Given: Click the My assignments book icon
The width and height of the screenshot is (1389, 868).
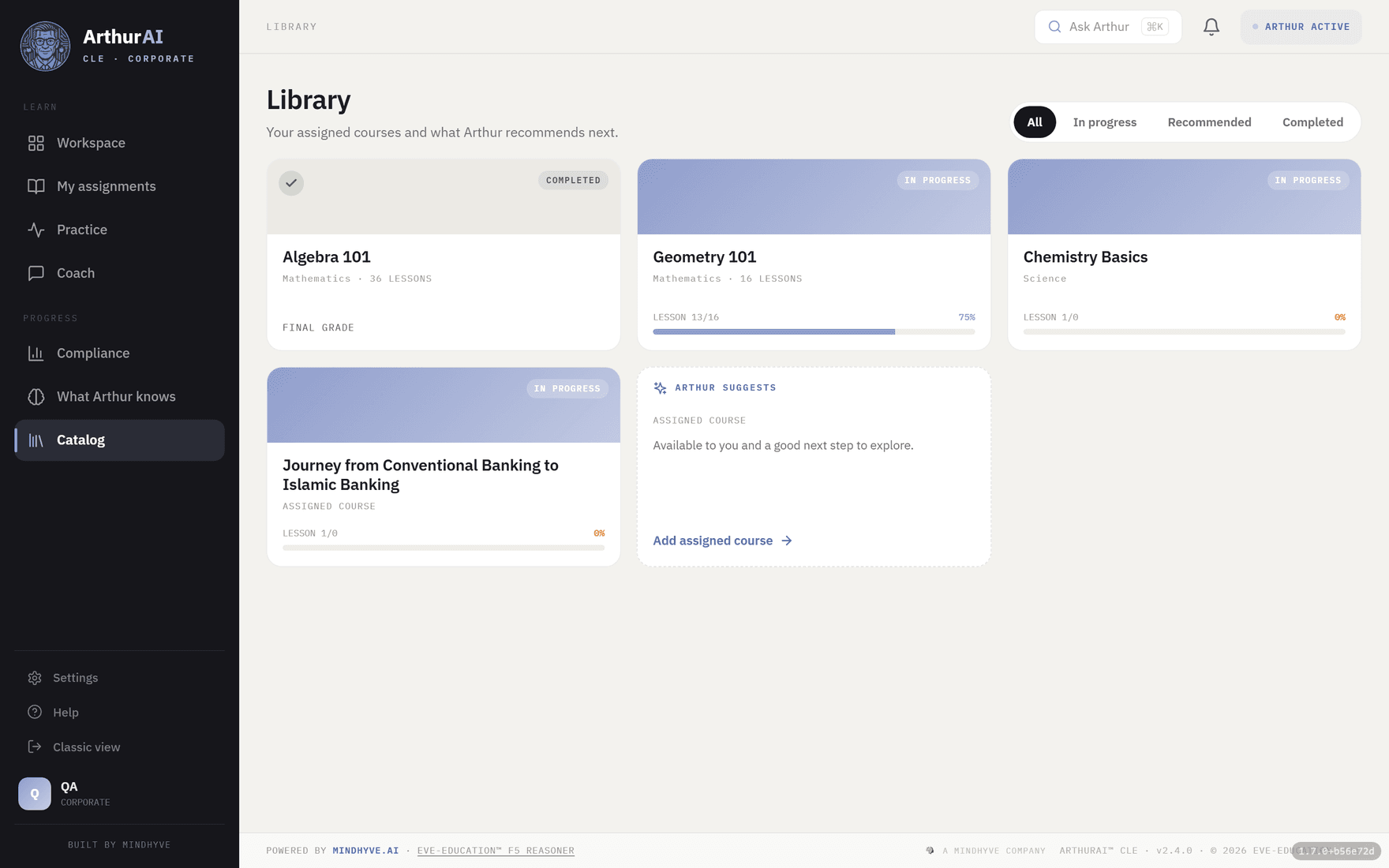Looking at the screenshot, I should click(36, 186).
